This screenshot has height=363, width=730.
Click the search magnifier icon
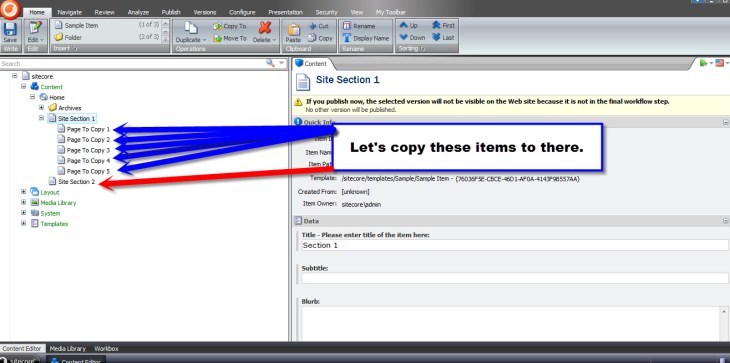pyautogui.click(x=270, y=63)
